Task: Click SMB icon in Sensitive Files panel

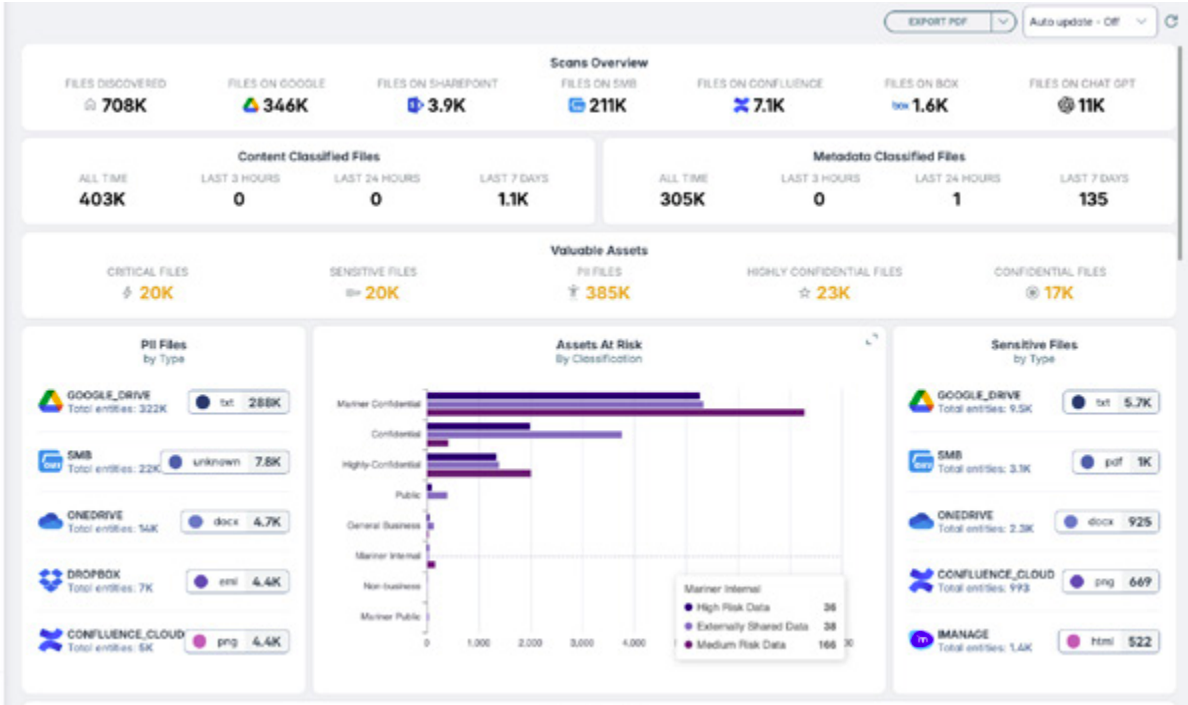Action: 921,461
